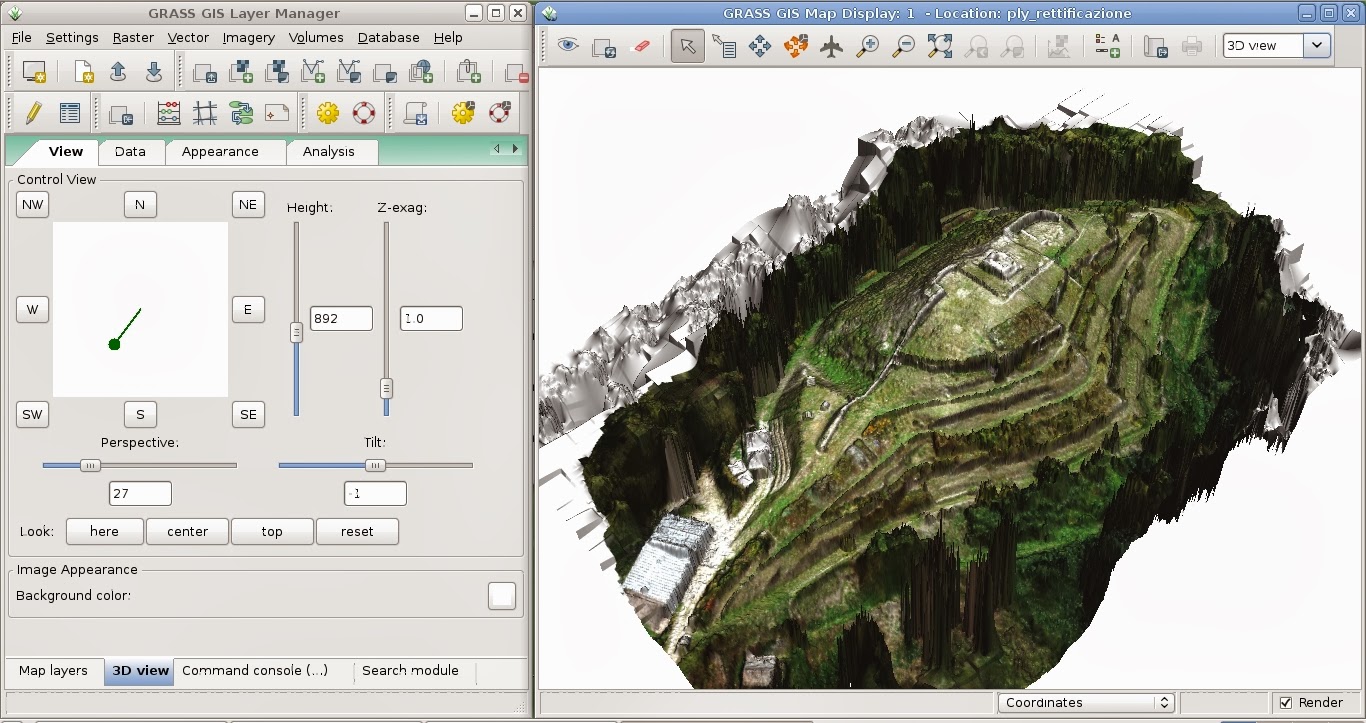This screenshot has height=723, width=1366.
Task: Click the eye Display map icon
Action: tap(568, 46)
